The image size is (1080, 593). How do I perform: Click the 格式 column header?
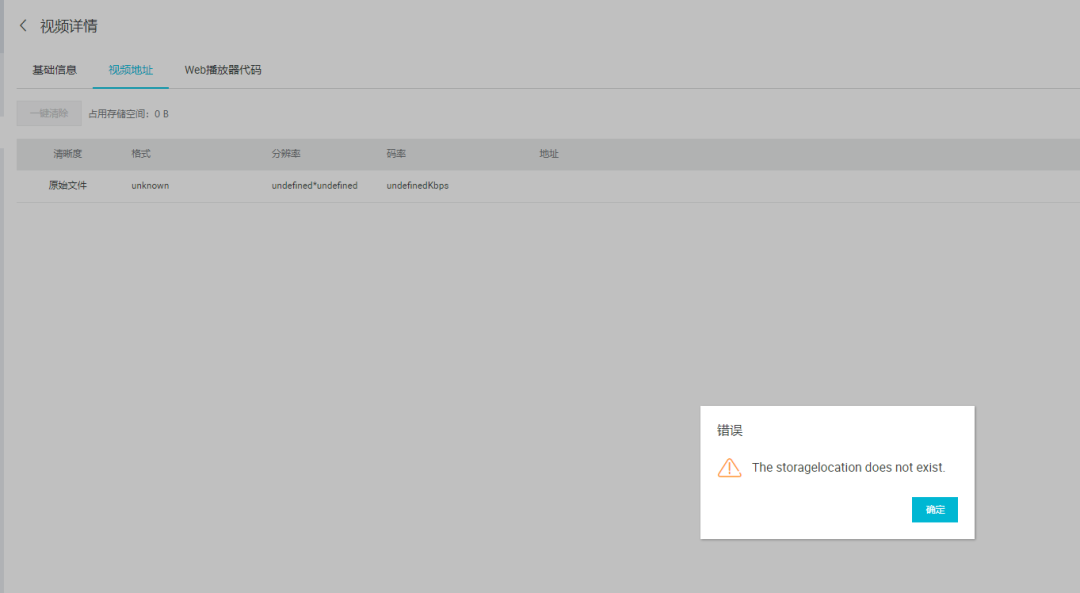click(141, 154)
